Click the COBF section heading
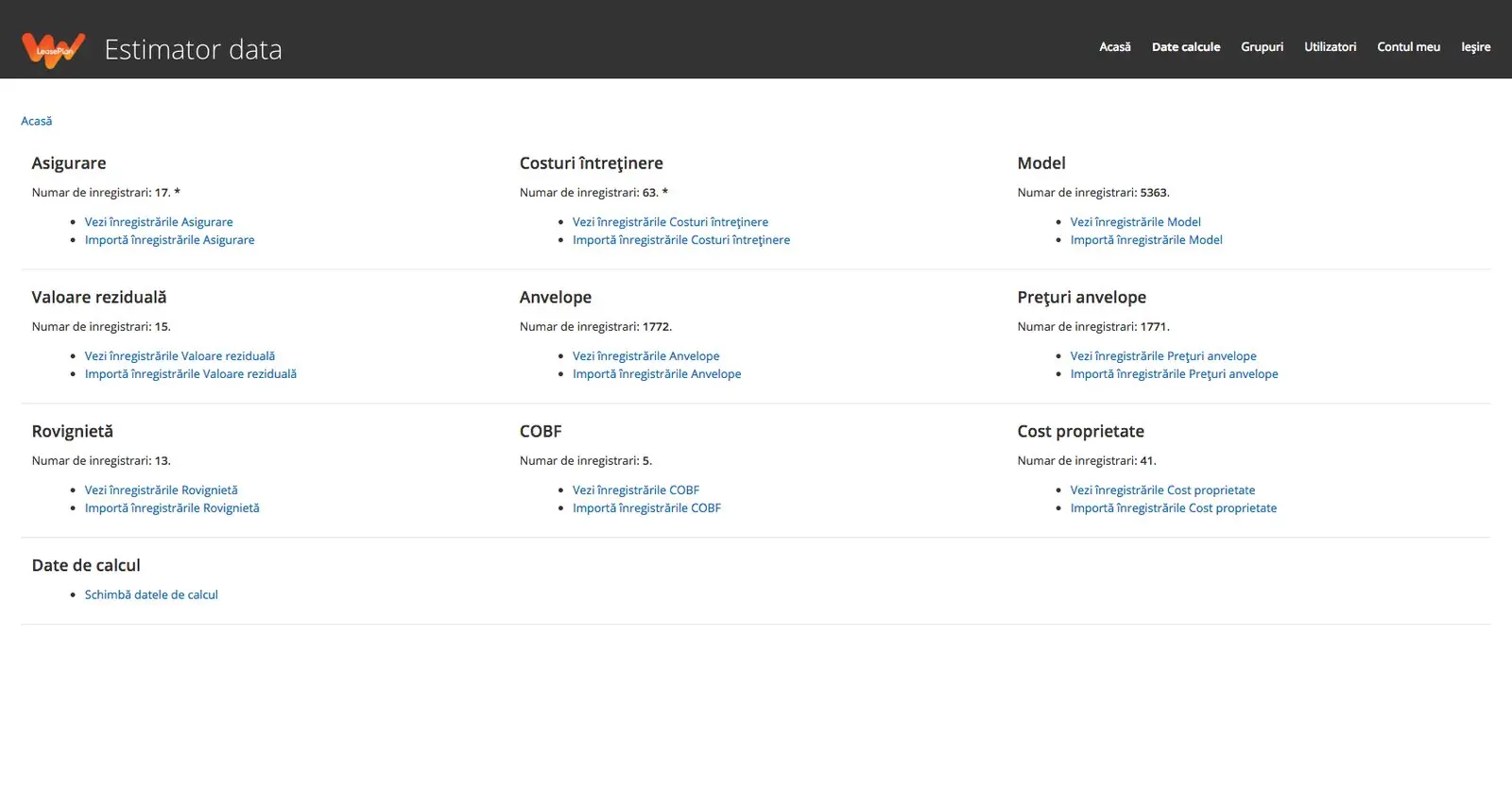 pos(541,432)
